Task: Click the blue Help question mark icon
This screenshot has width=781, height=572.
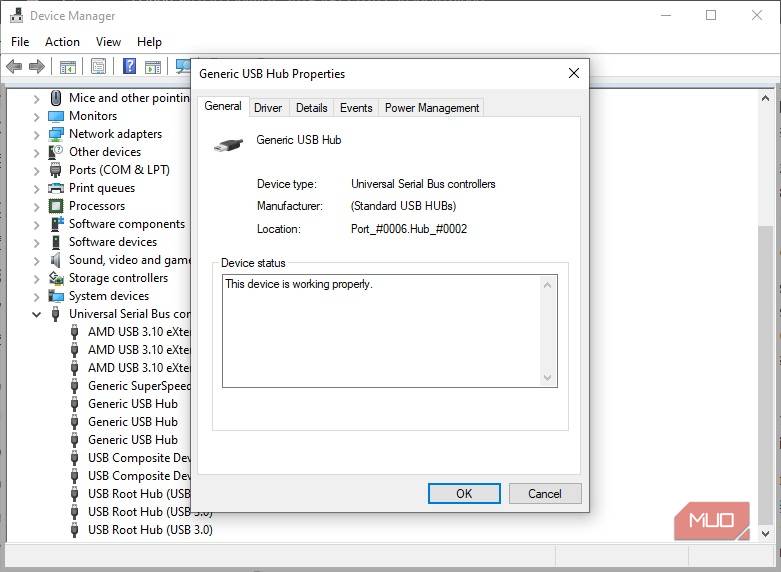Action: pyautogui.click(x=130, y=66)
